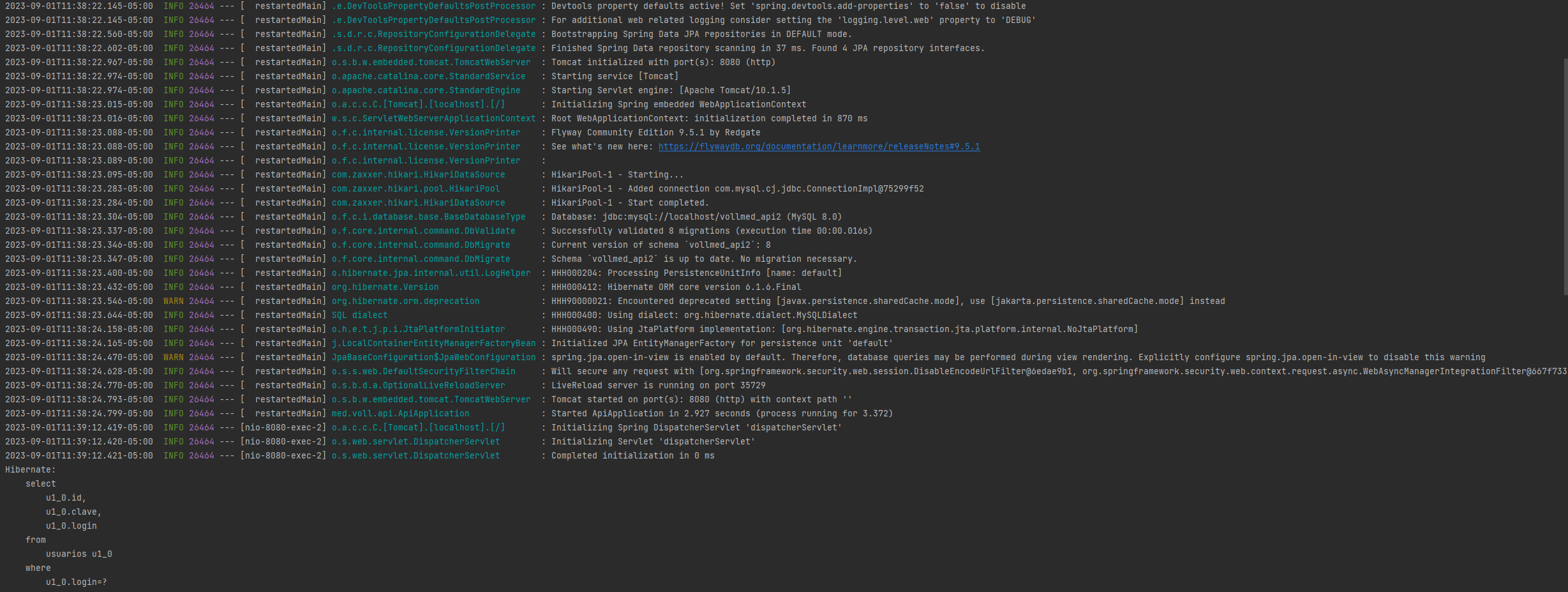This screenshot has width=1568, height=592.
Task: Click the 'where' SQL keyword line
Action: [x=38, y=568]
